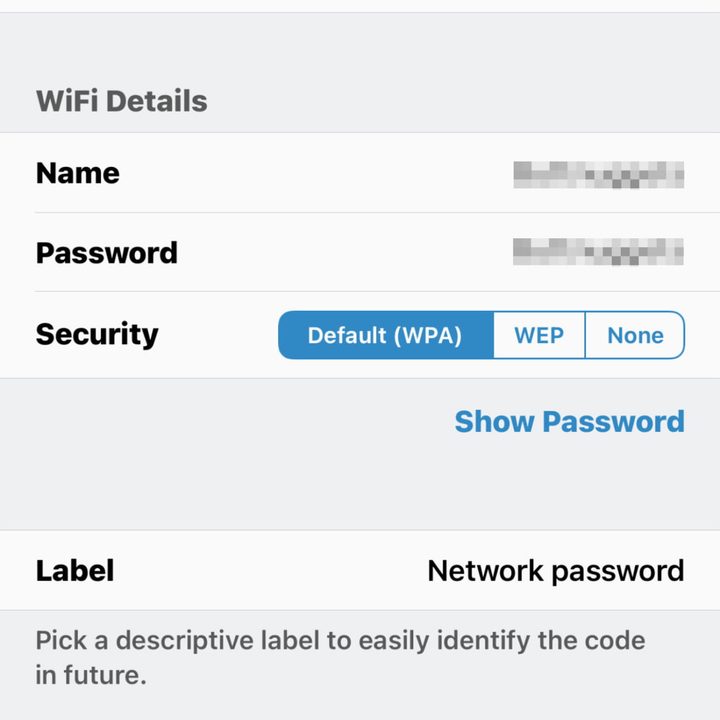The width and height of the screenshot is (720, 720).
Task: Edit the blurred WiFi name value
Action: pos(598,173)
